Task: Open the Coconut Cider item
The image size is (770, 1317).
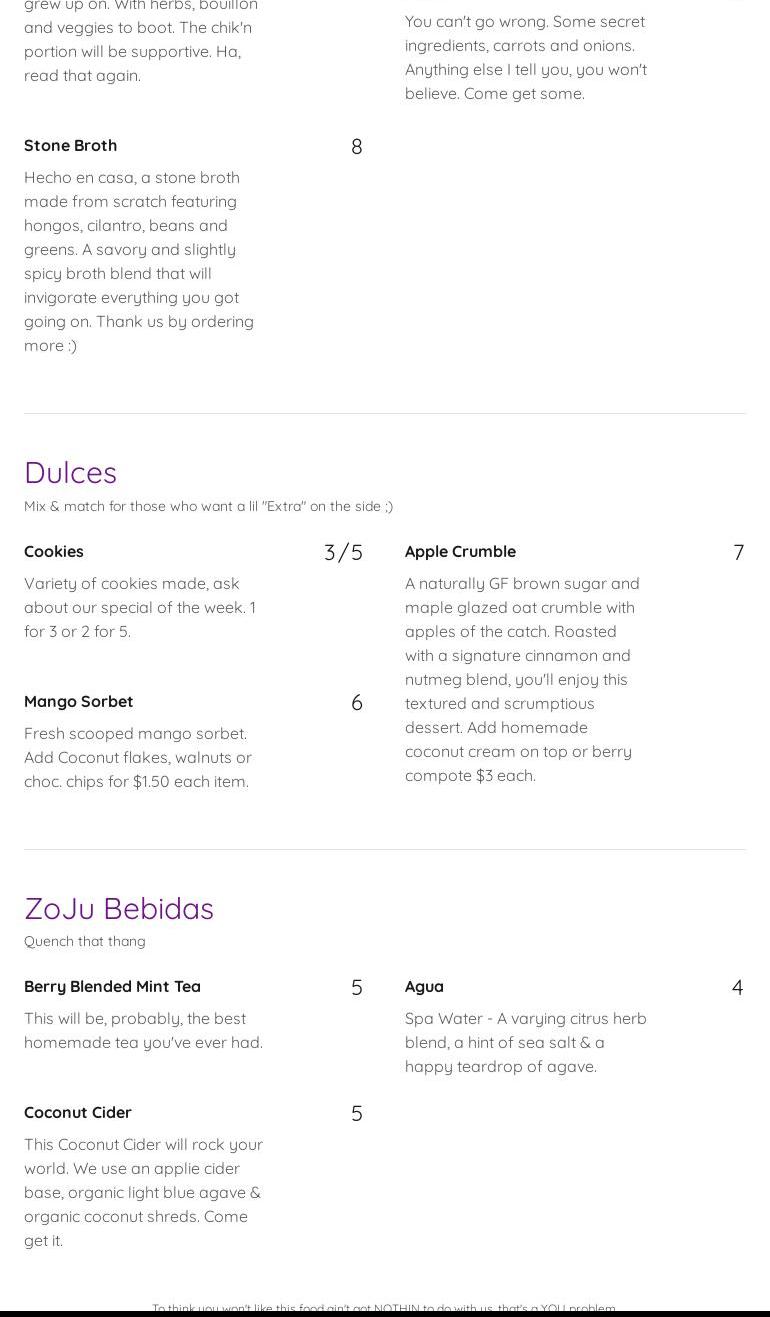Action: (78, 1112)
